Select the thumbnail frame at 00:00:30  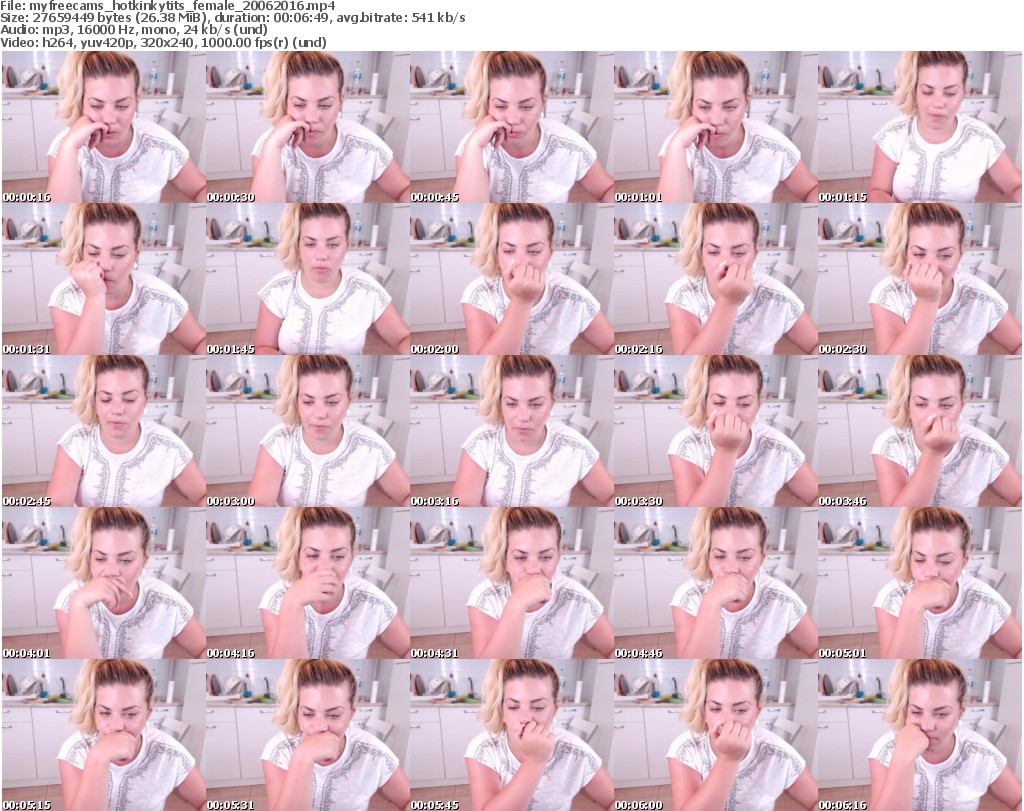click(x=308, y=127)
